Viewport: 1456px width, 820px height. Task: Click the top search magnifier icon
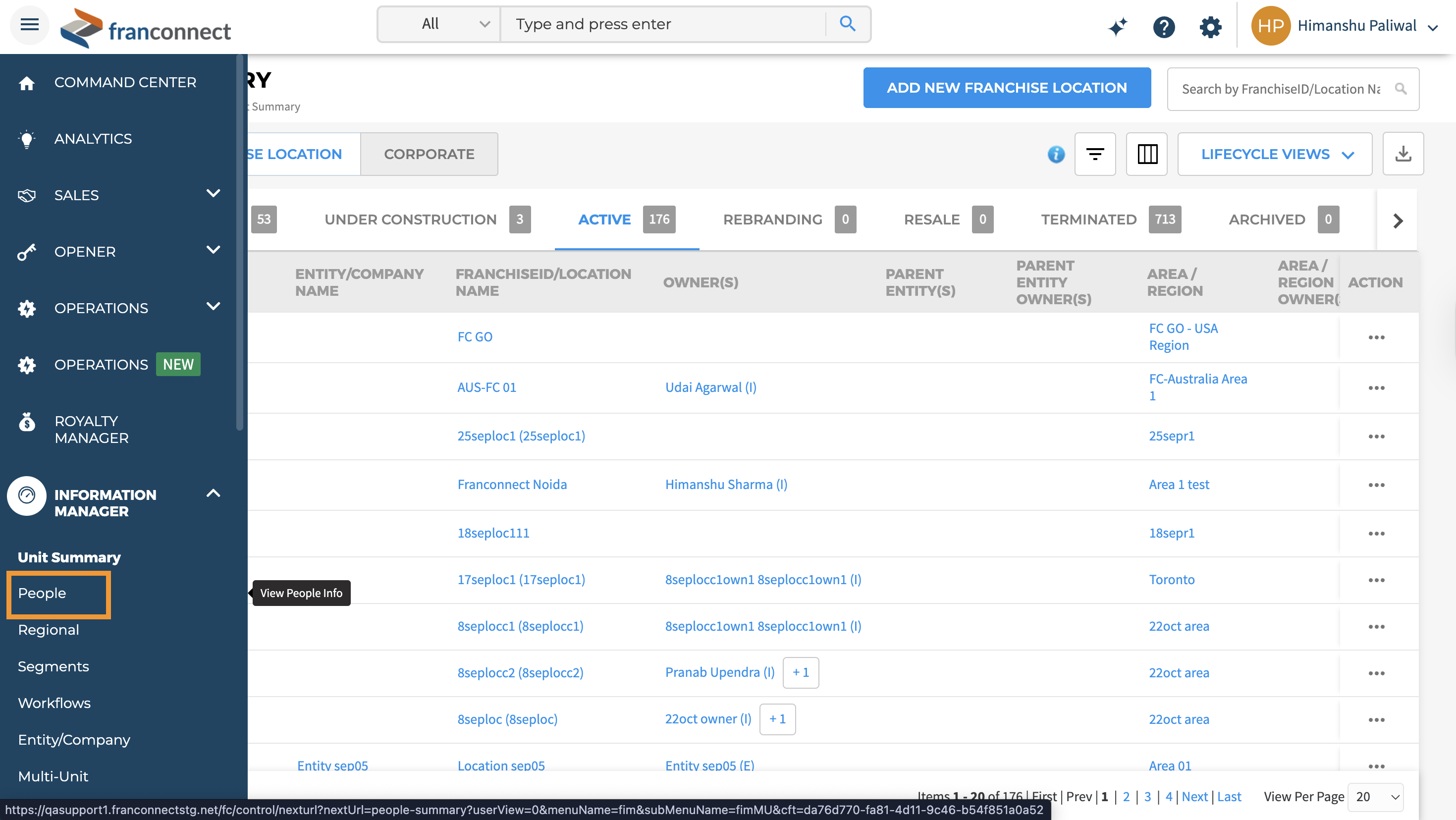847,24
